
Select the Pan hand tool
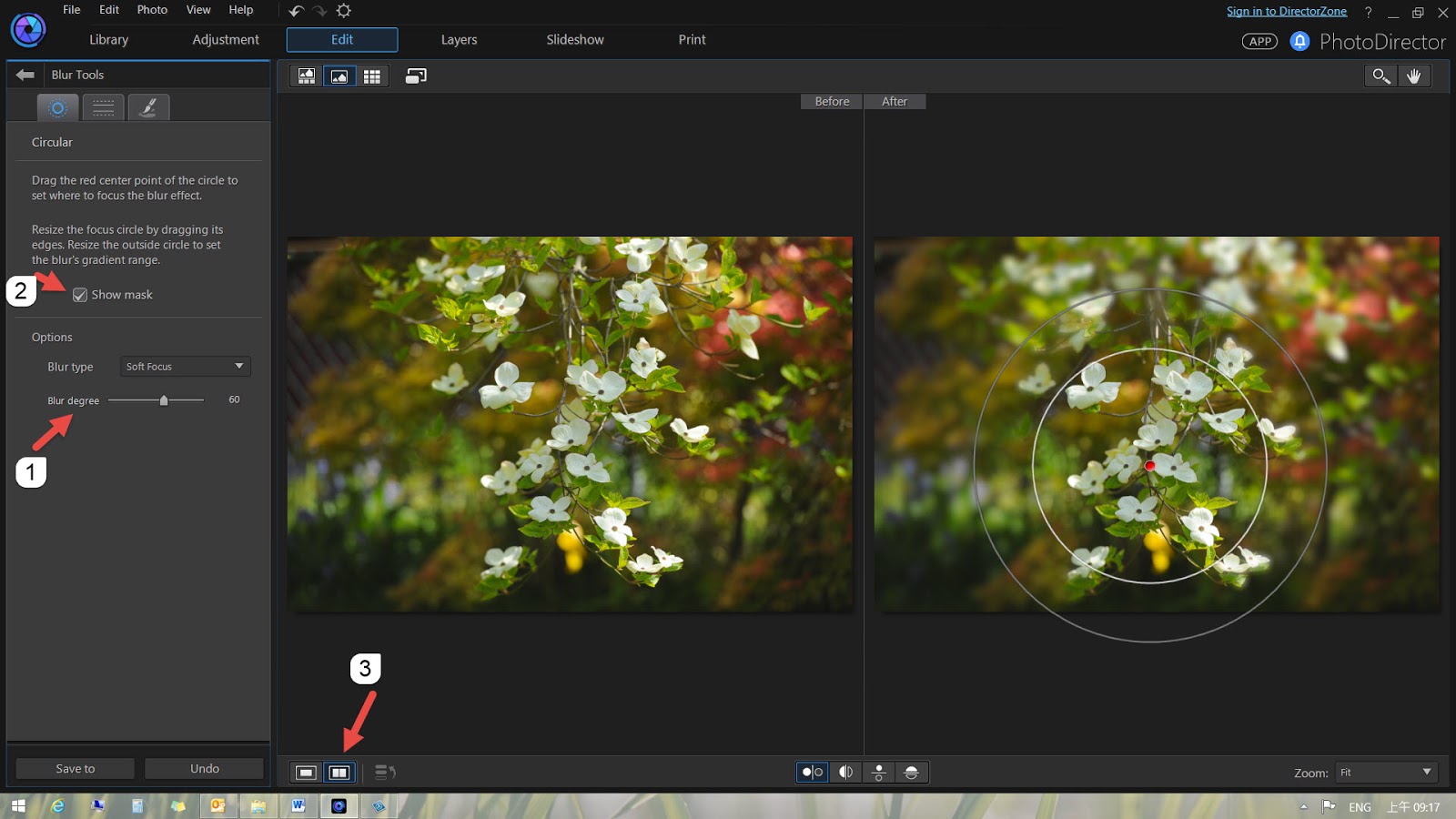click(x=1415, y=76)
